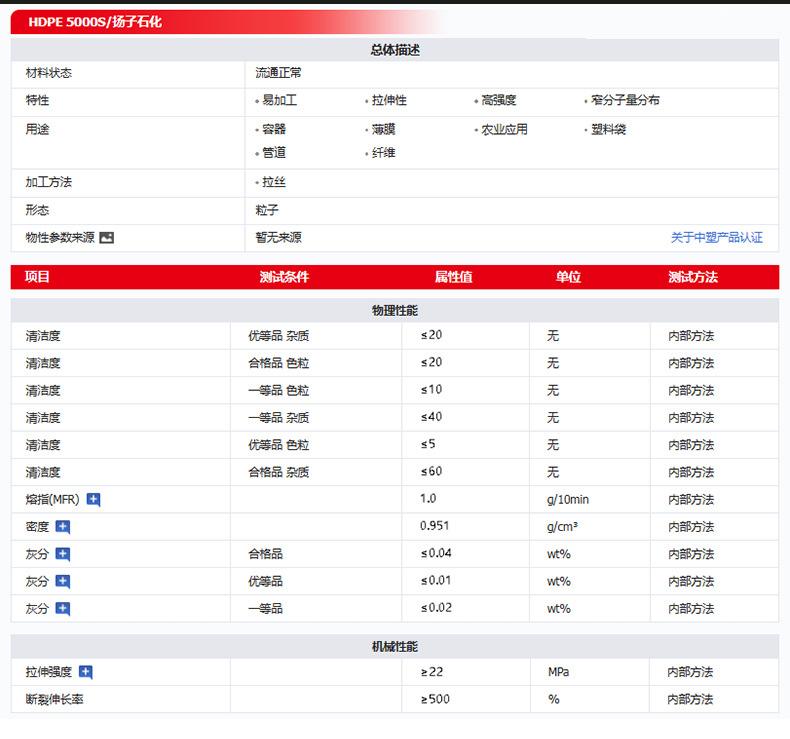790x739 pixels.
Task: Click the 物理性能 section header
Action: coord(394,311)
